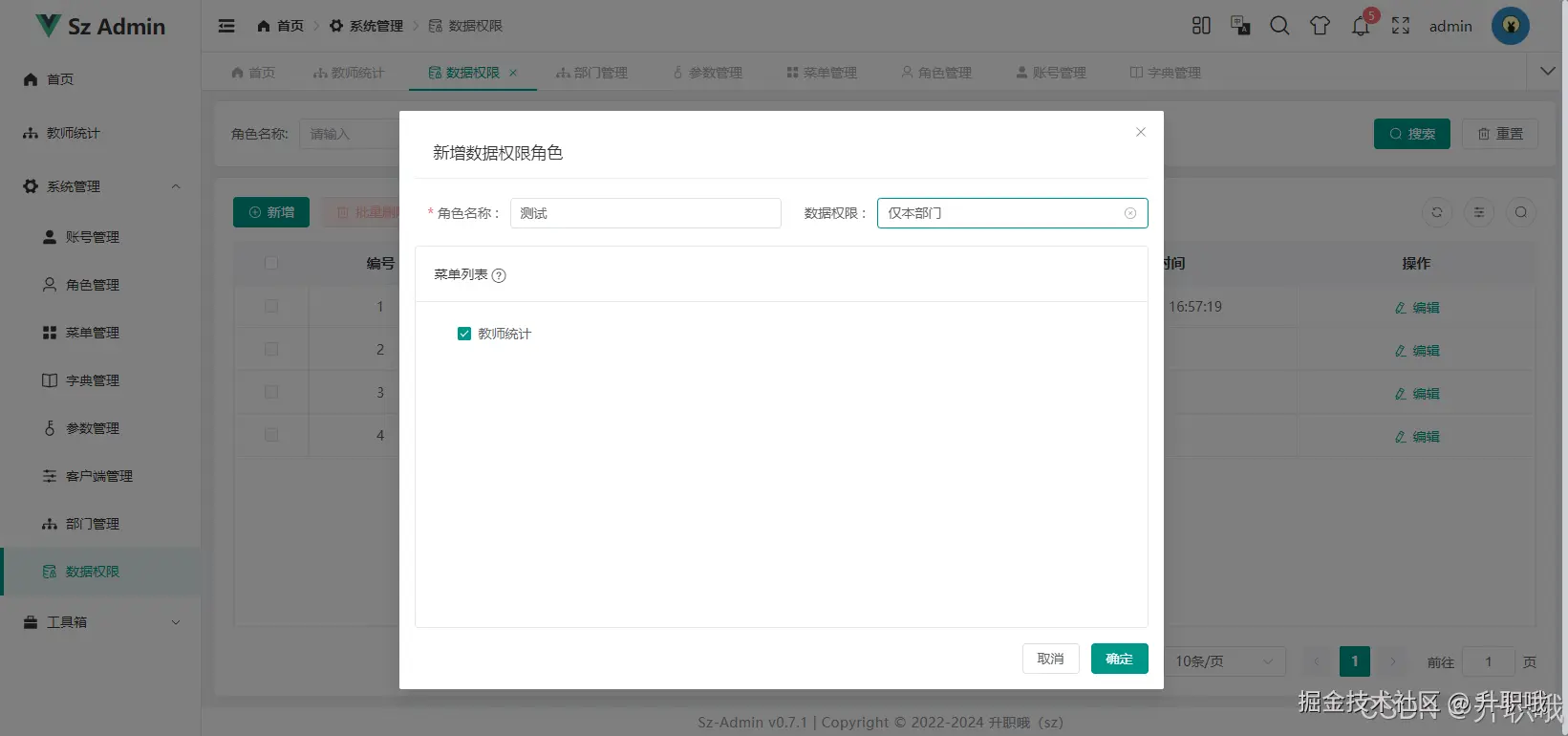Image resolution: width=1568 pixels, height=736 pixels.
Task: Switch to the 教师统计 tab
Action: (348, 73)
